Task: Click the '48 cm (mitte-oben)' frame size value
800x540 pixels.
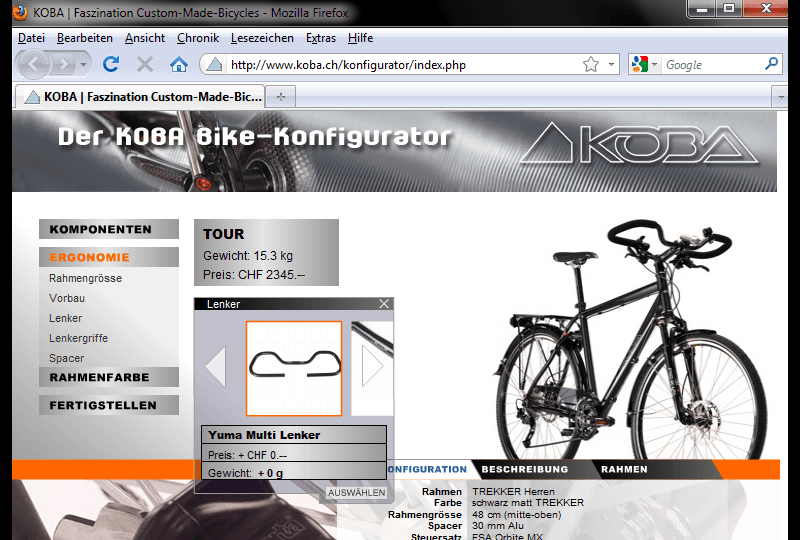Action: click(x=516, y=514)
